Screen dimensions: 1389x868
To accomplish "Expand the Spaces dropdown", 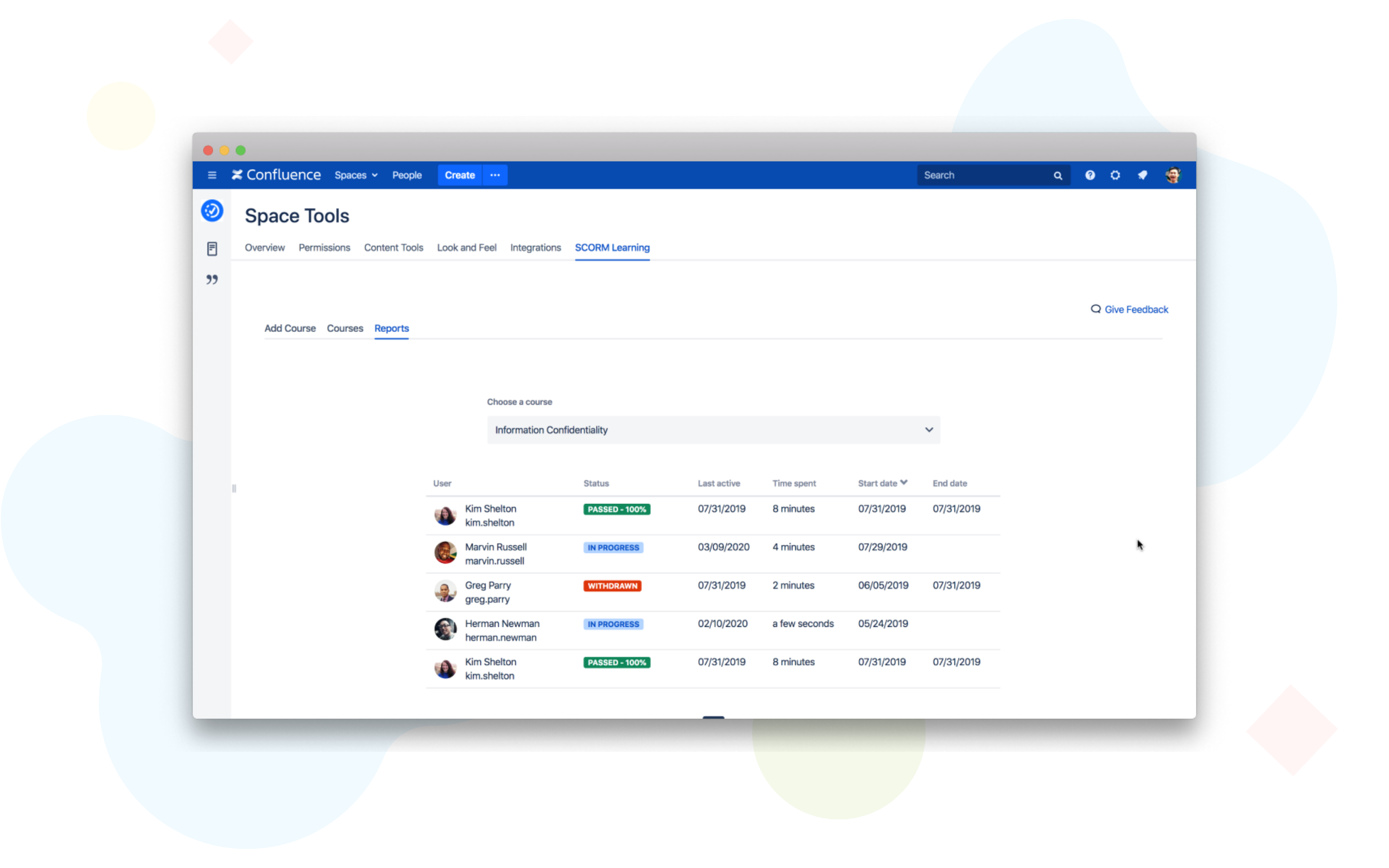I will point(356,175).
